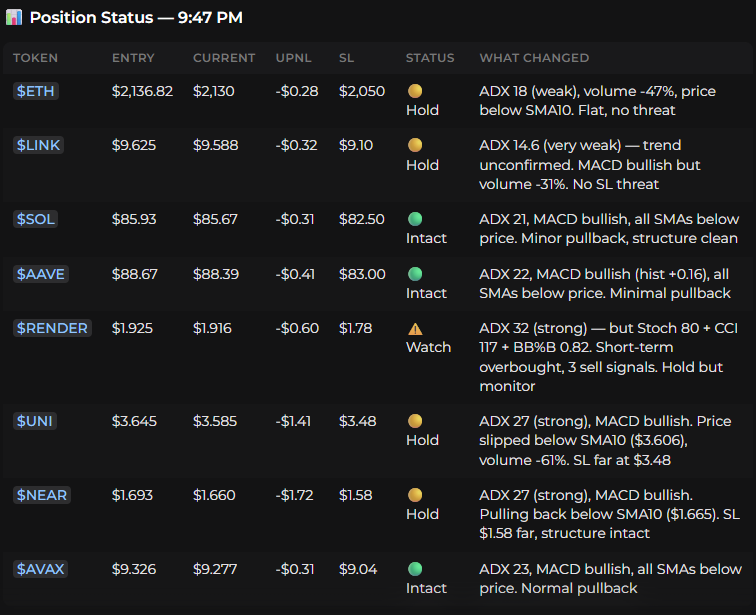Click the bar chart icon beside Position Status

(14, 17)
